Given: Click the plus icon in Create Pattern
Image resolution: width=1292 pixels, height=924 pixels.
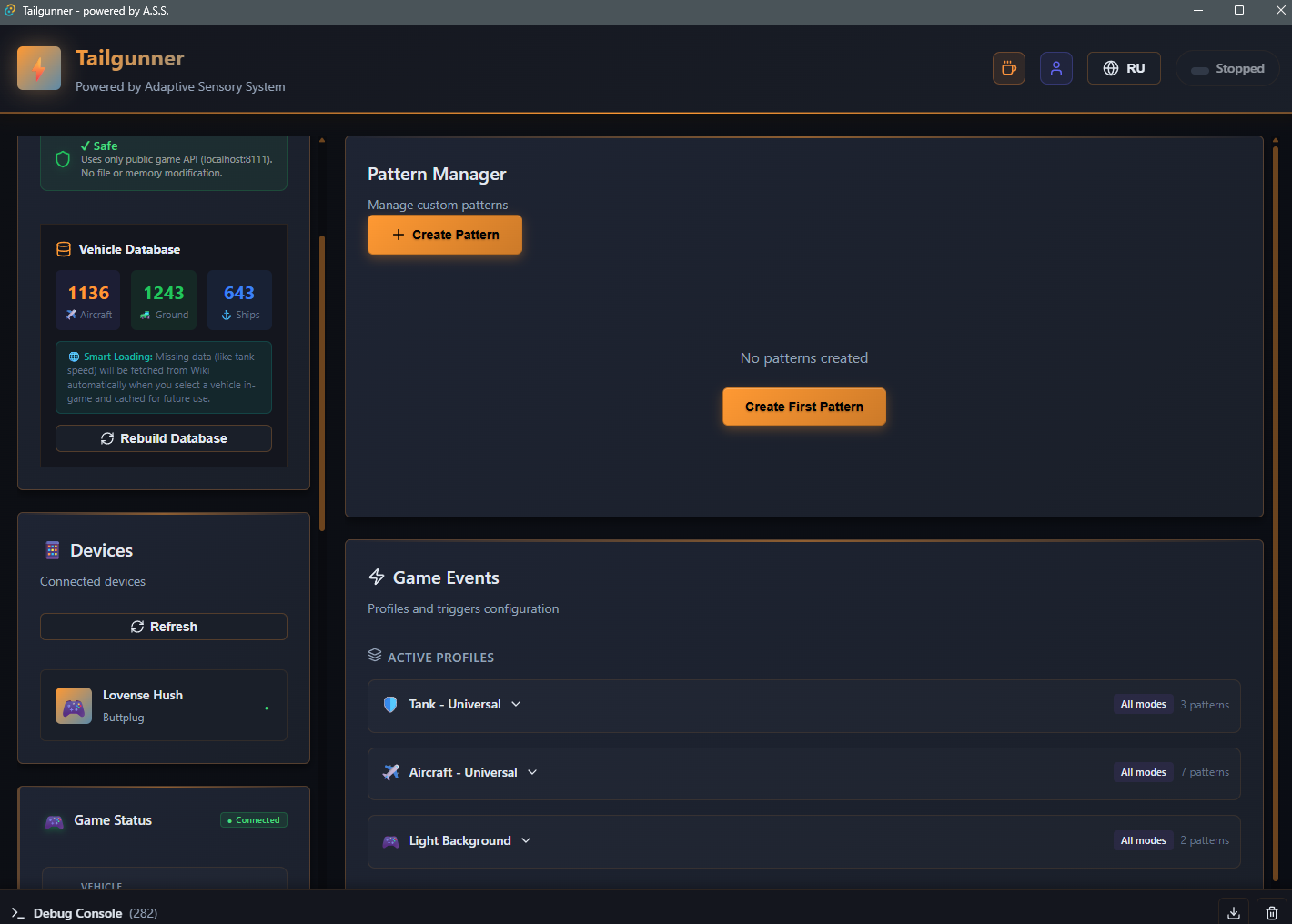Looking at the screenshot, I should (399, 235).
